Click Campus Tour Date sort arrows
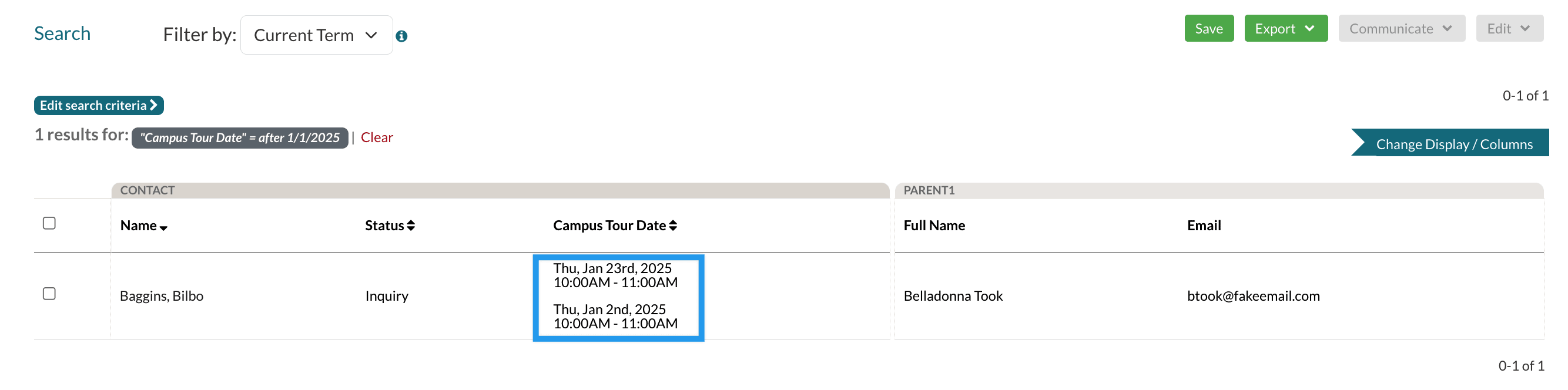The height and width of the screenshot is (390, 1568). pos(672,226)
